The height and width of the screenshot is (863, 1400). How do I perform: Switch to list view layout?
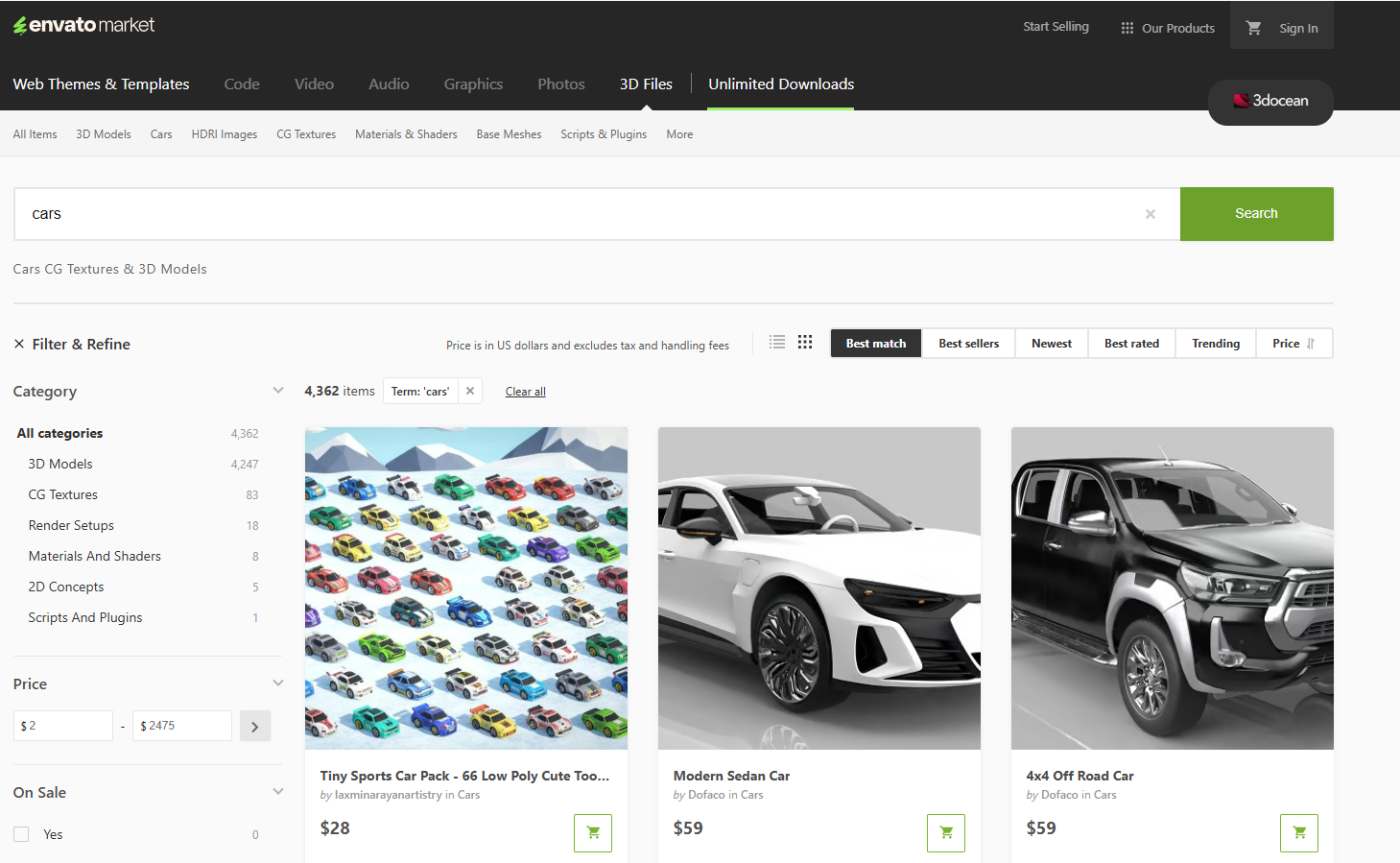[x=777, y=342]
